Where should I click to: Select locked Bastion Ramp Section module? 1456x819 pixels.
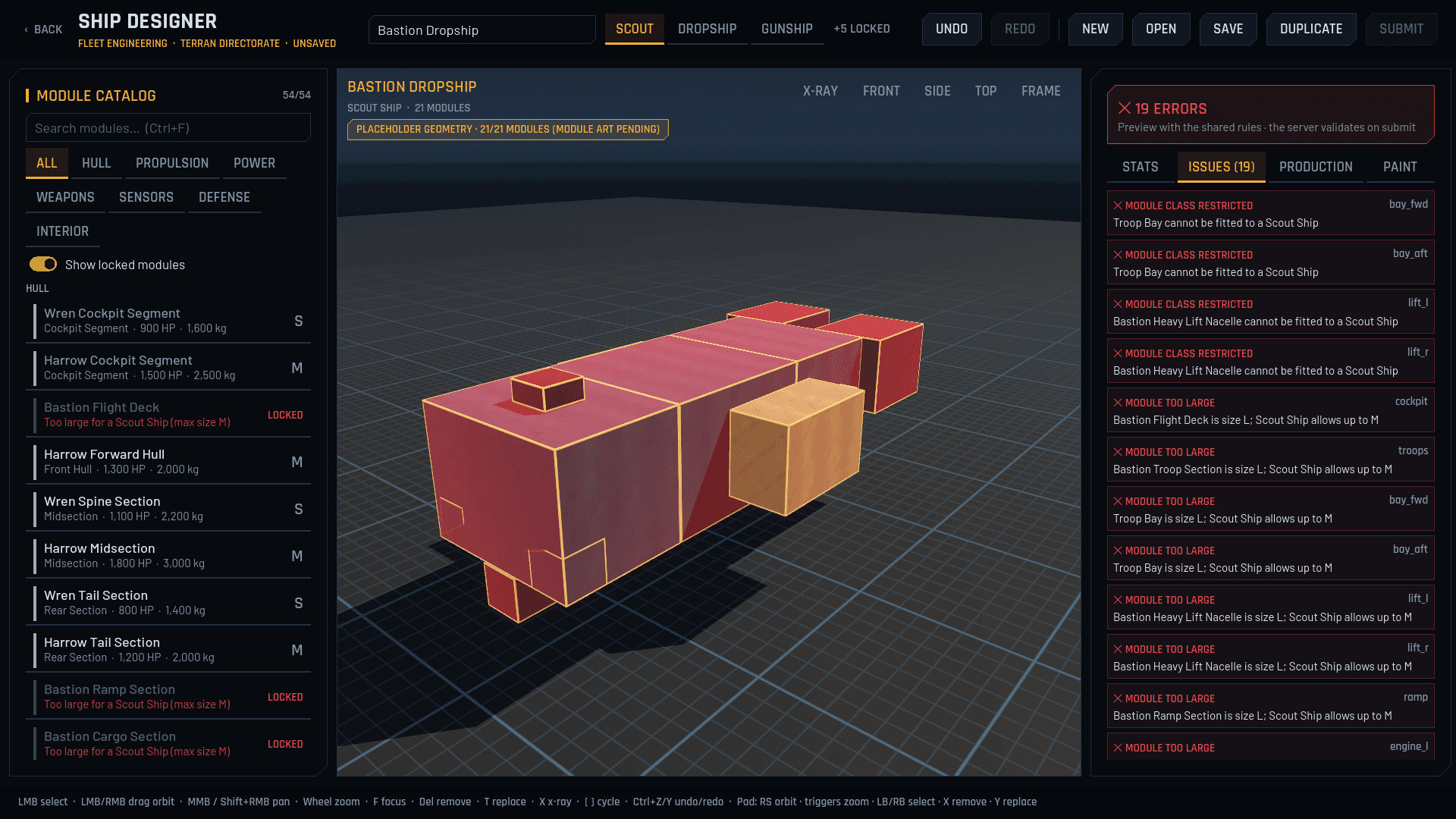tap(168, 697)
